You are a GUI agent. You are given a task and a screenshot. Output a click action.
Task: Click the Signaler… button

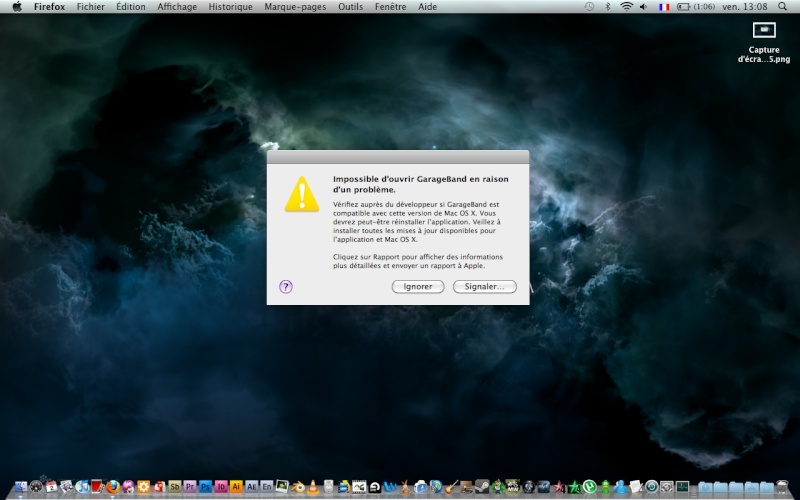pos(485,287)
